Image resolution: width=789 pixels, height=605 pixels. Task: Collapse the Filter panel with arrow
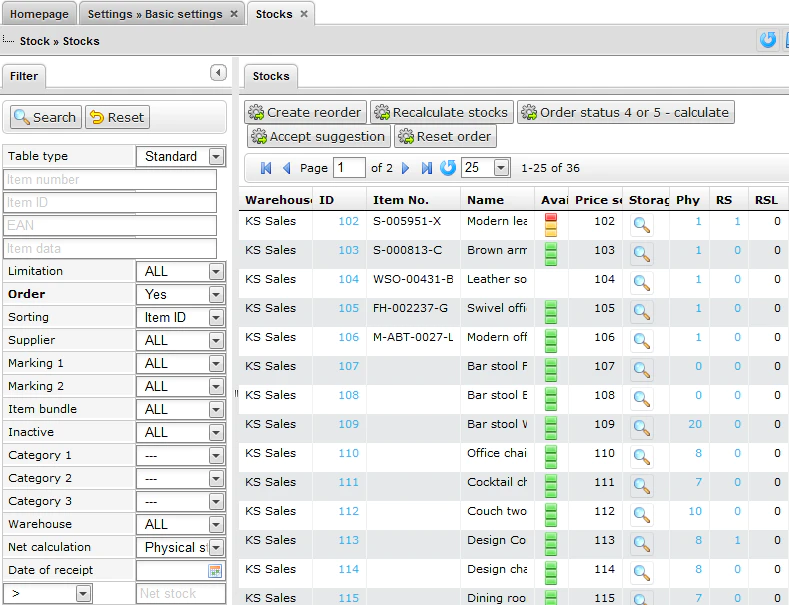[218, 73]
